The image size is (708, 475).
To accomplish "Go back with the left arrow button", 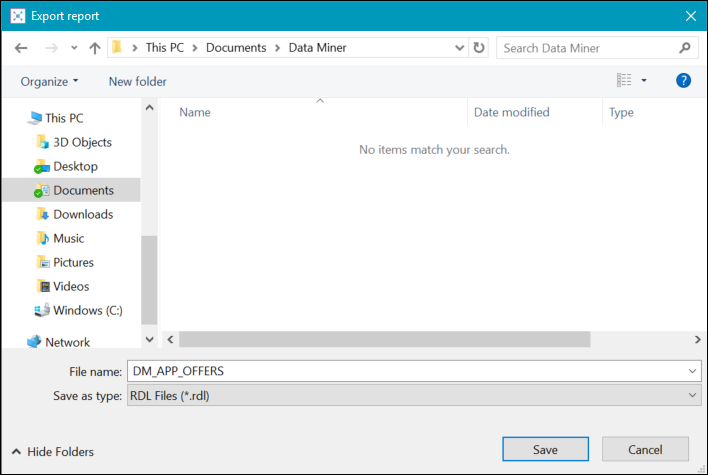I will (x=21, y=48).
